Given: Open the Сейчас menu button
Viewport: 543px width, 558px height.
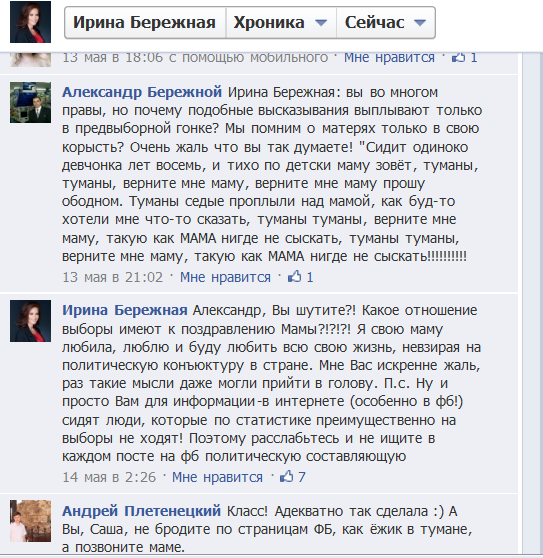Looking at the screenshot, I should 386,22.
